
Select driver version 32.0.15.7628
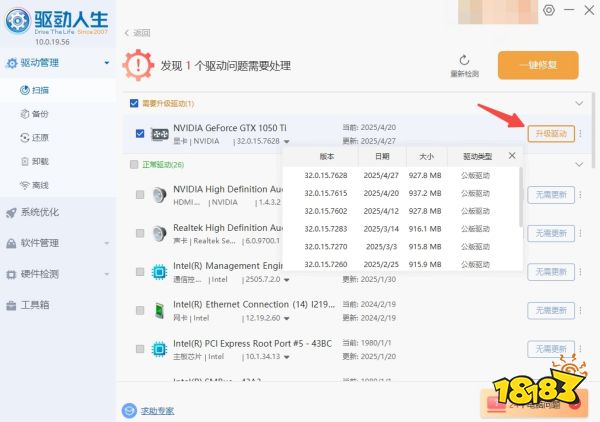401,176
